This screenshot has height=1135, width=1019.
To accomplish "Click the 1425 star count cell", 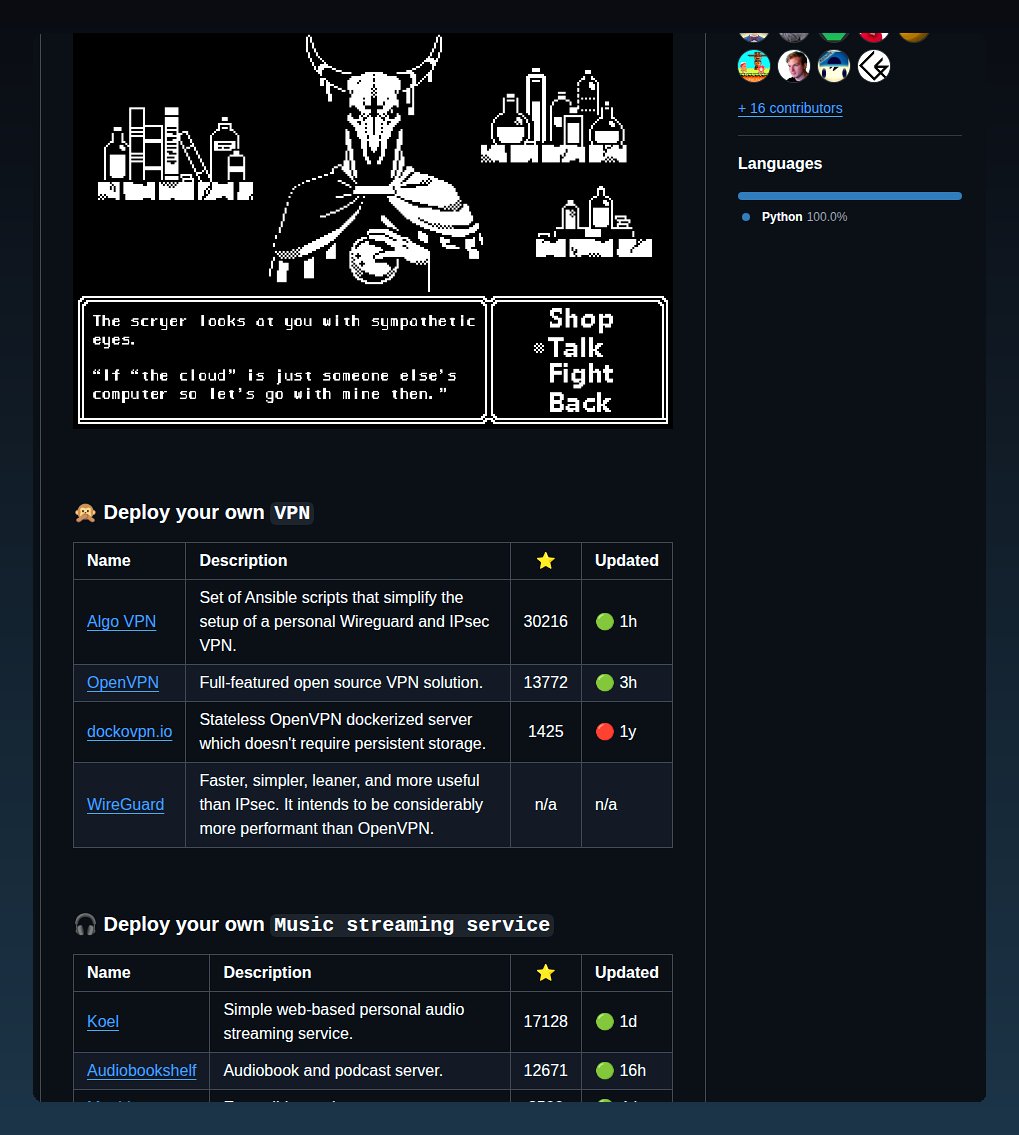I will pyautogui.click(x=546, y=732).
